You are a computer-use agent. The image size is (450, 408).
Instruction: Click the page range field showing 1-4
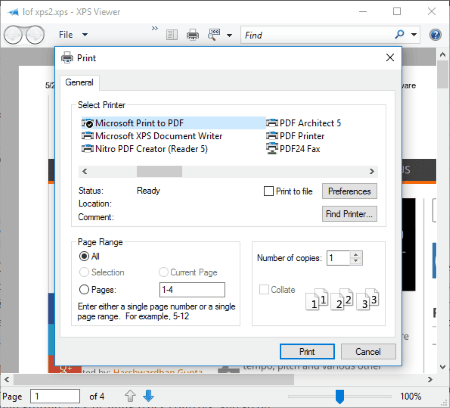[x=192, y=290]
